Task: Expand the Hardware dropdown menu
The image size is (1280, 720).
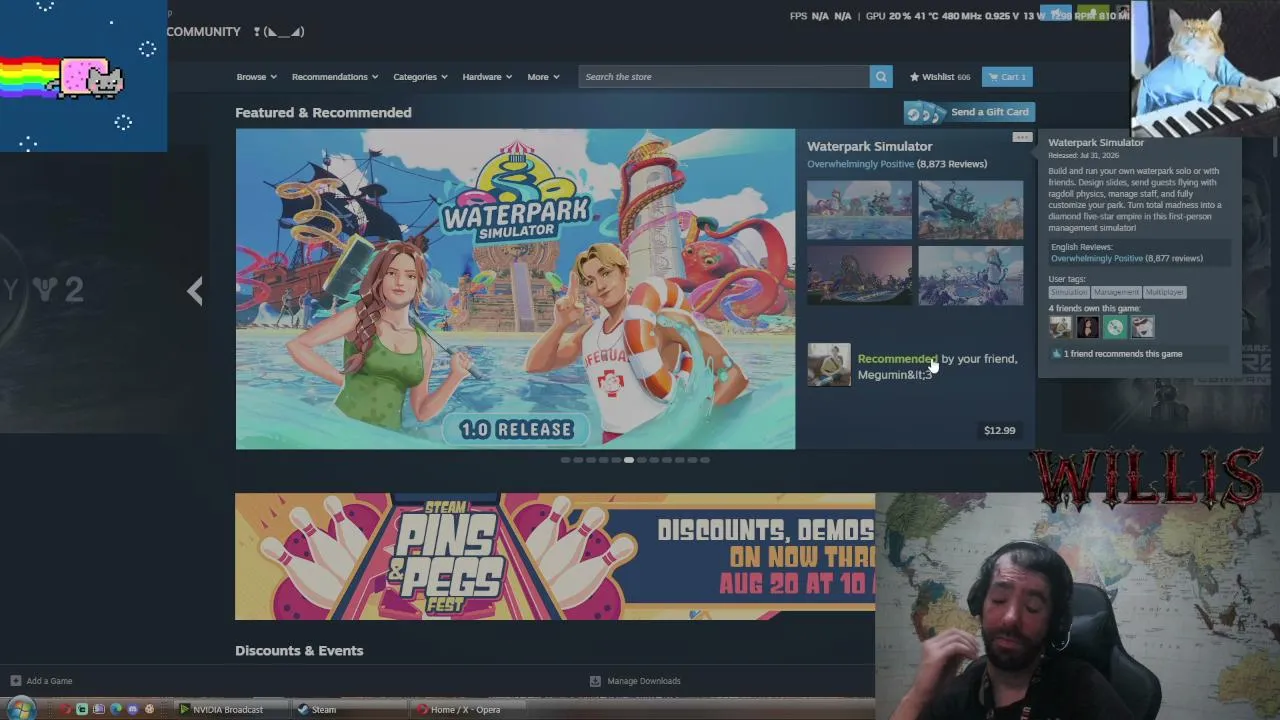Action: [487, 77]
